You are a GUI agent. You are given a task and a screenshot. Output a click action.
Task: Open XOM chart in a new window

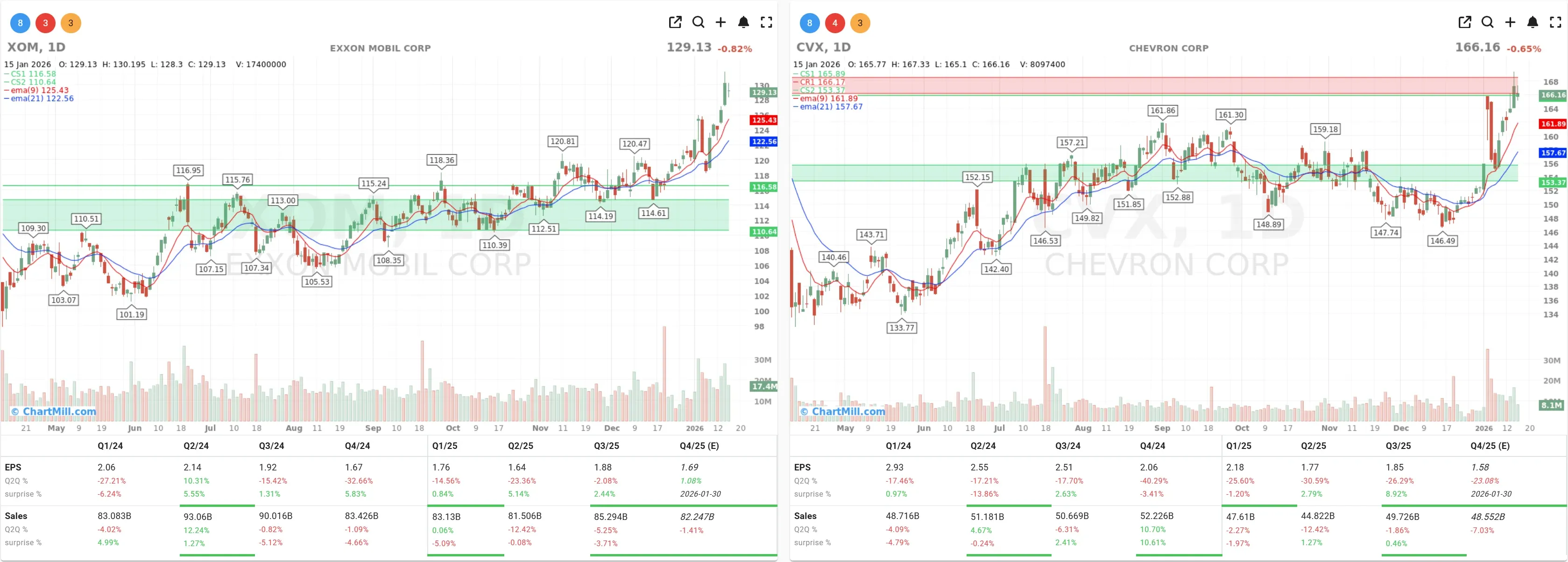coord(674,22)
